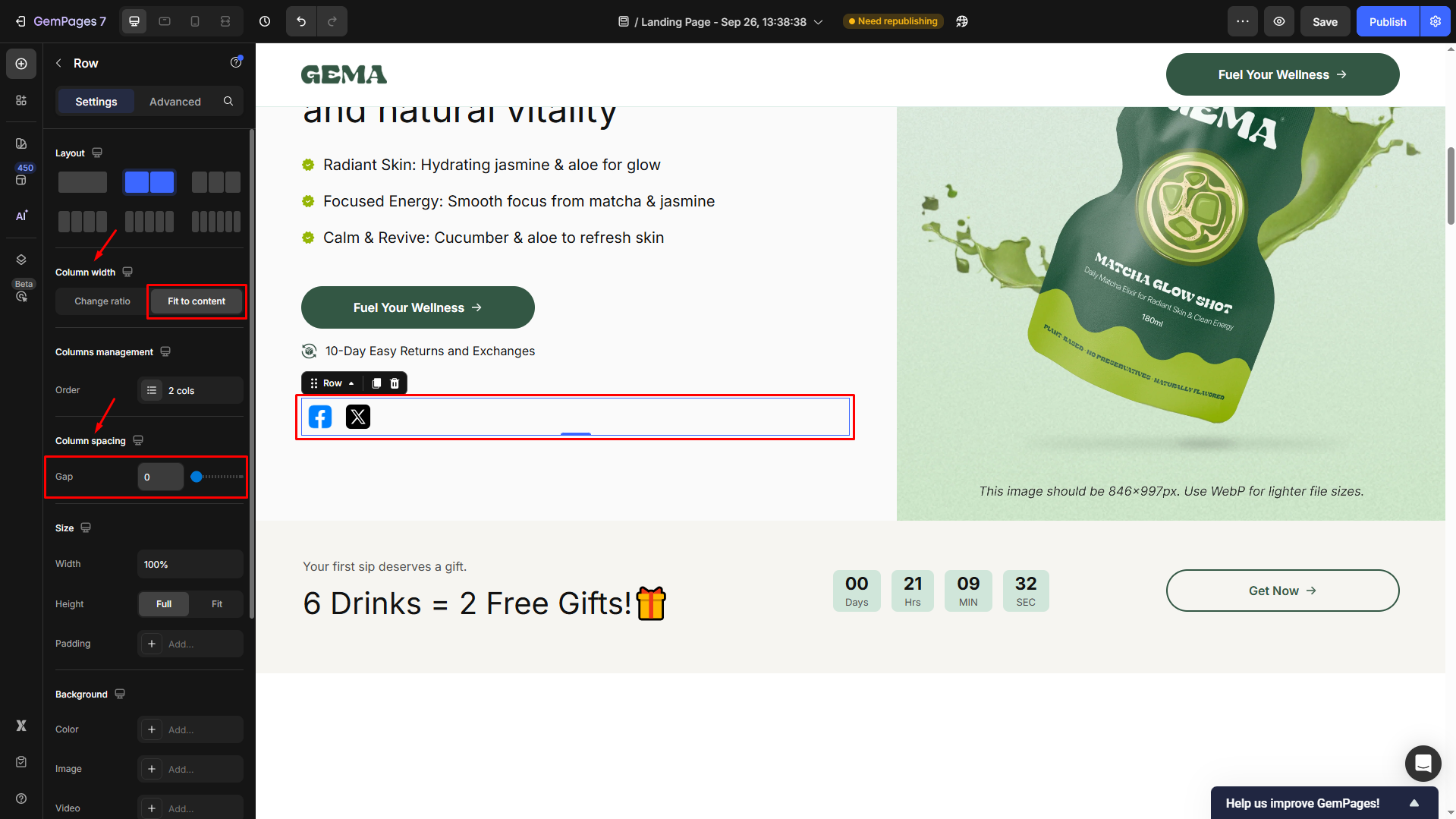This screenshot has height=819, width=1456.
Task: Open the layers panel in the sidebar
Action: click(x=21, y=260)
